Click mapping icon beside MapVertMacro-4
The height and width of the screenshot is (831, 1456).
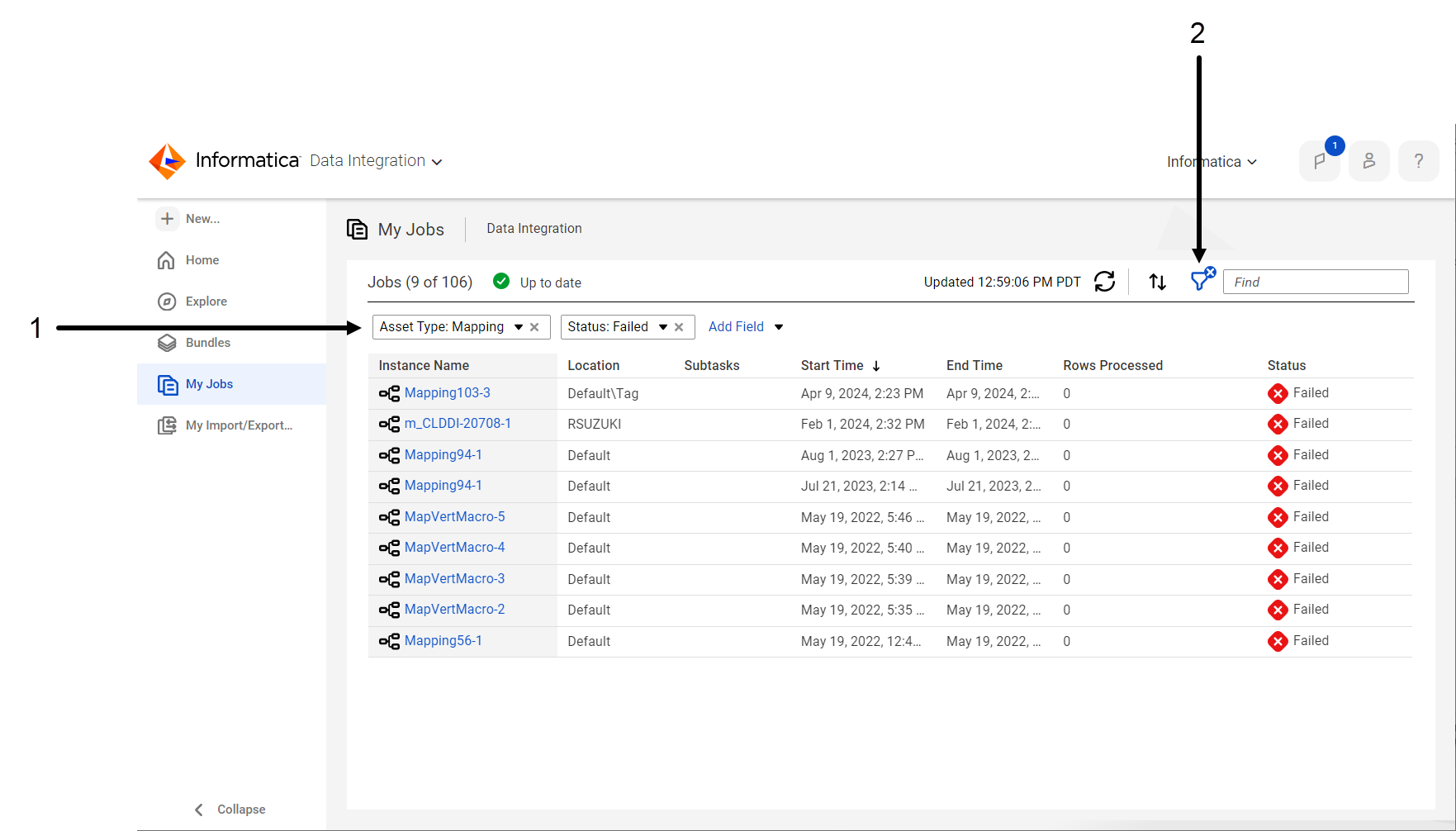389,548
